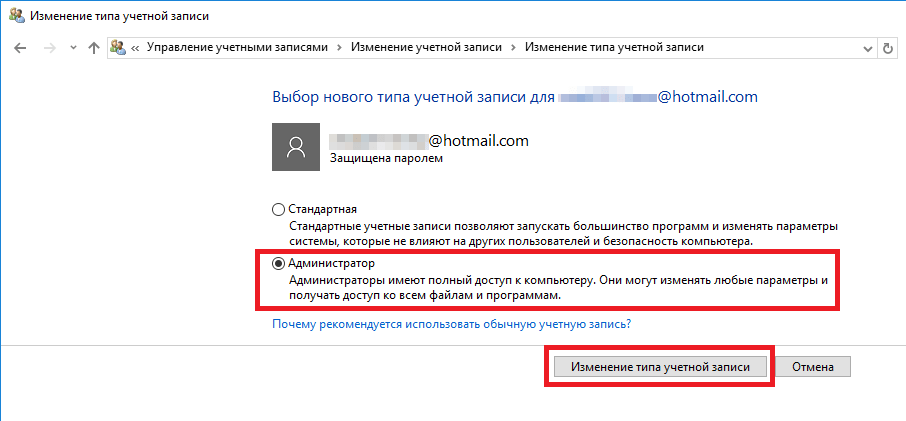
Task: Click the user accounts icon in address bar
Action: click(119, 47)
